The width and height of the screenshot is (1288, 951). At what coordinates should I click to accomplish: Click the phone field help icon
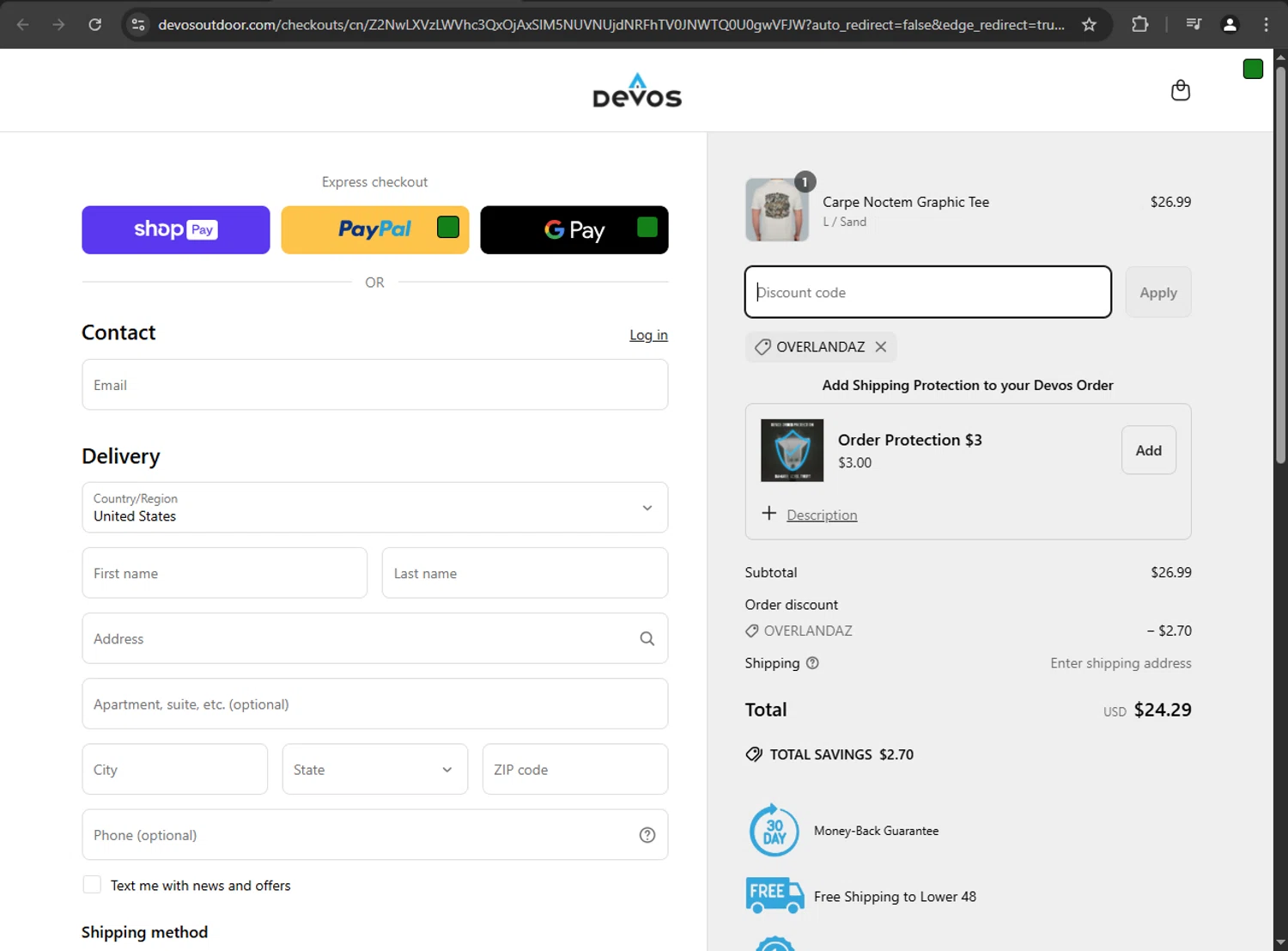(x=647, y=835)
